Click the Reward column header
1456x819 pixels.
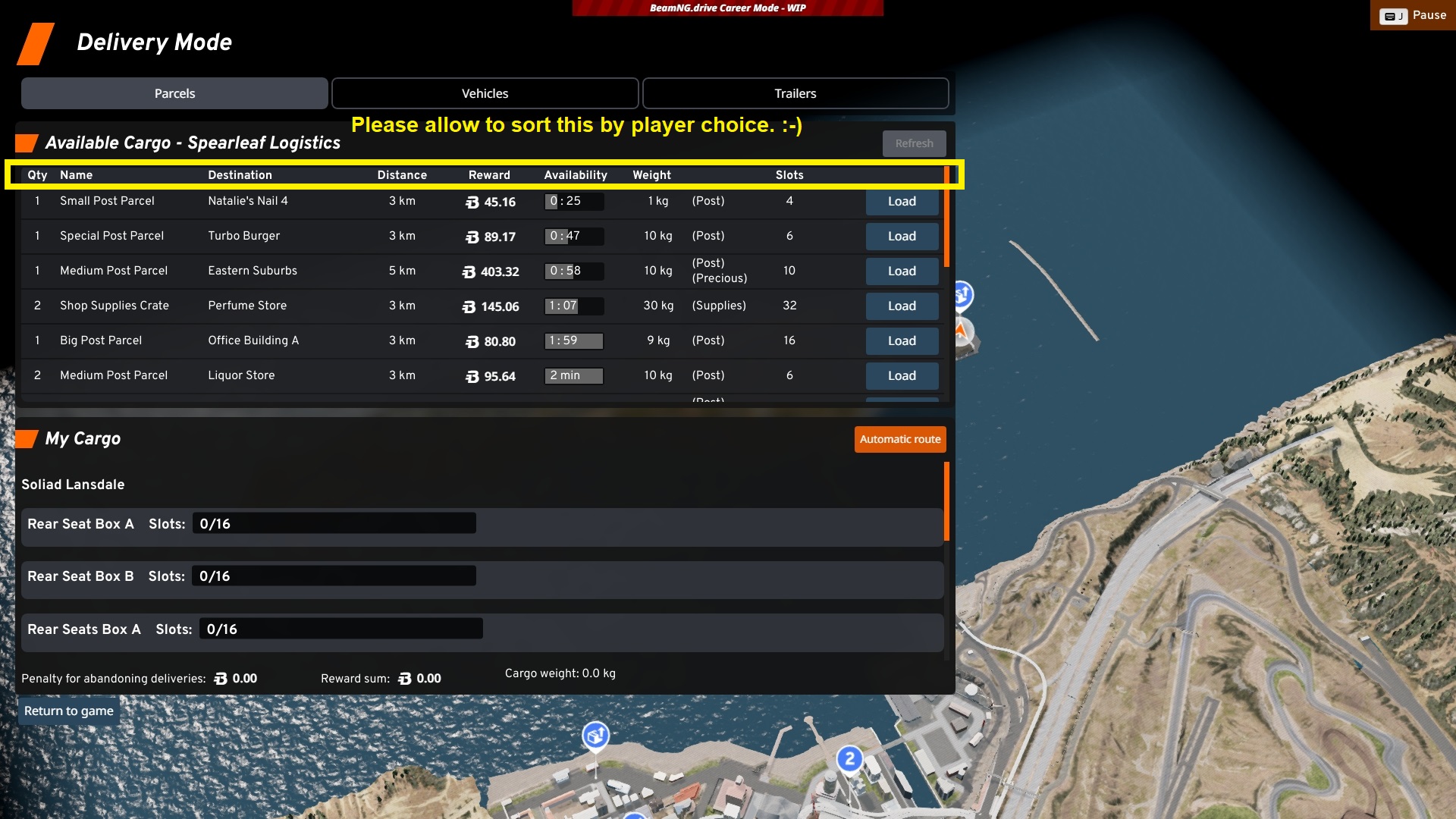coord(489,175)
